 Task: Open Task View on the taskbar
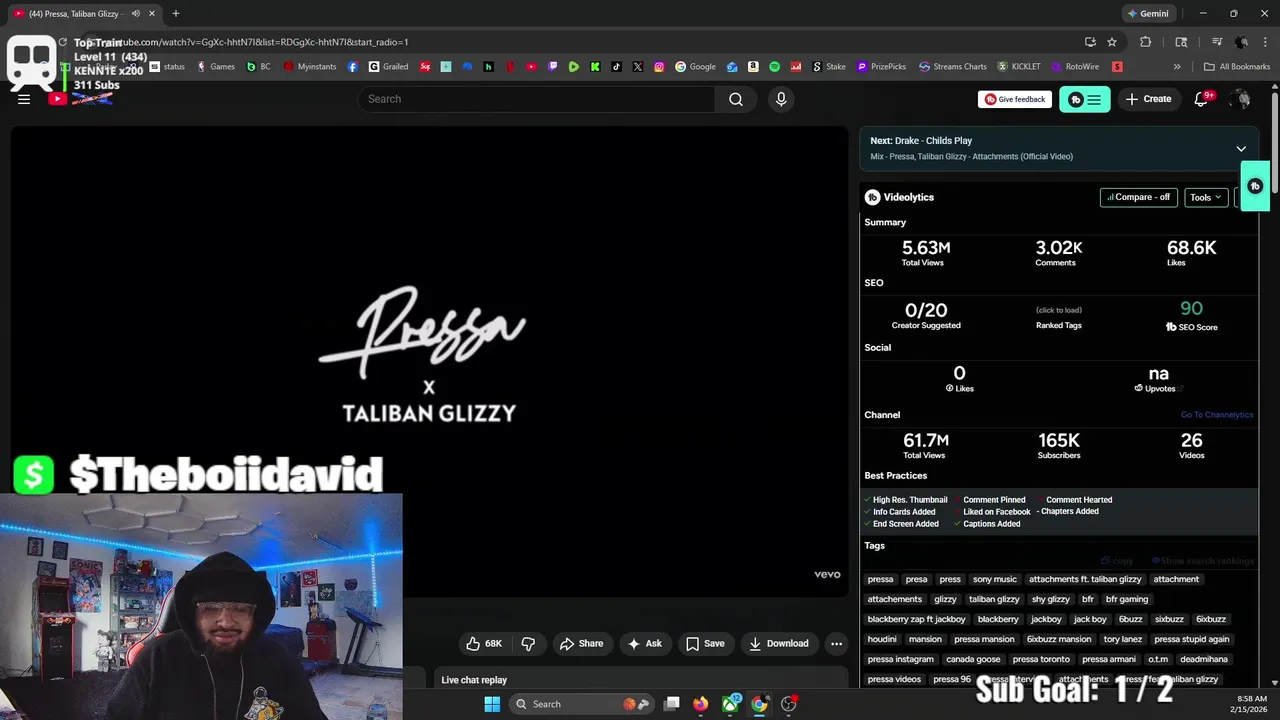click(672, 704)
